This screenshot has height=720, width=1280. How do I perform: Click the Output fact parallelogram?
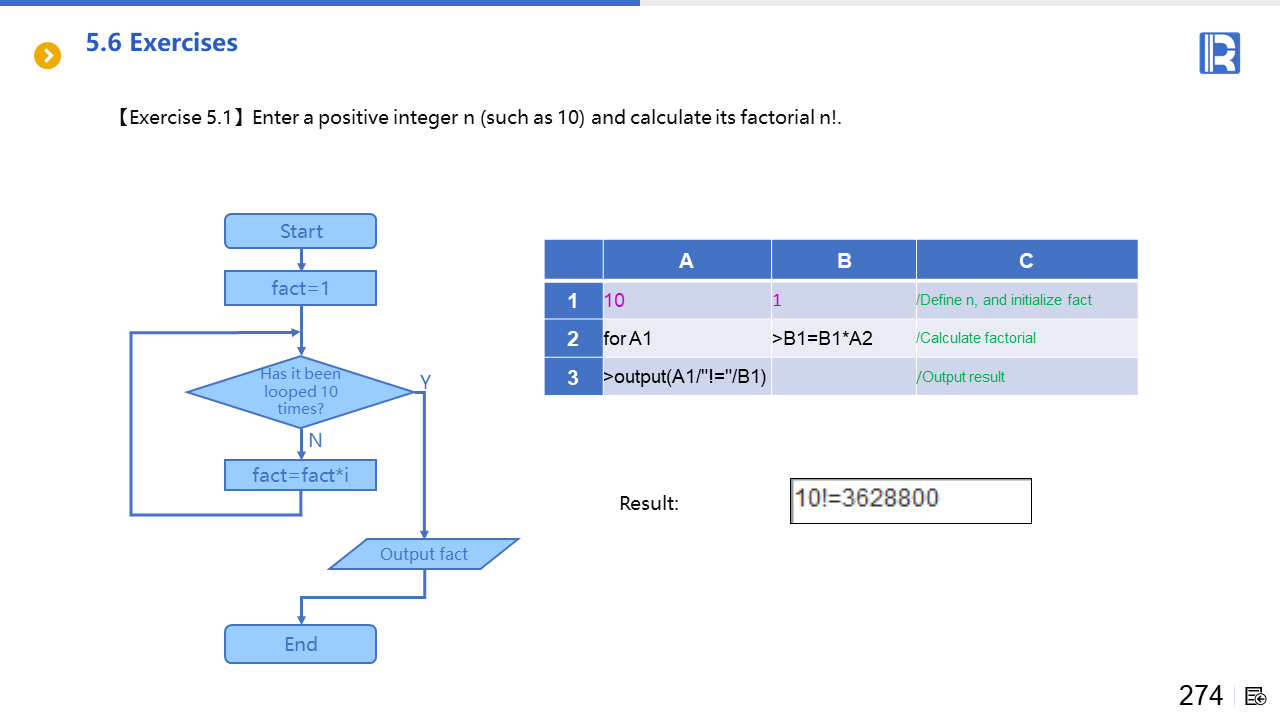(x=423, y=554)
